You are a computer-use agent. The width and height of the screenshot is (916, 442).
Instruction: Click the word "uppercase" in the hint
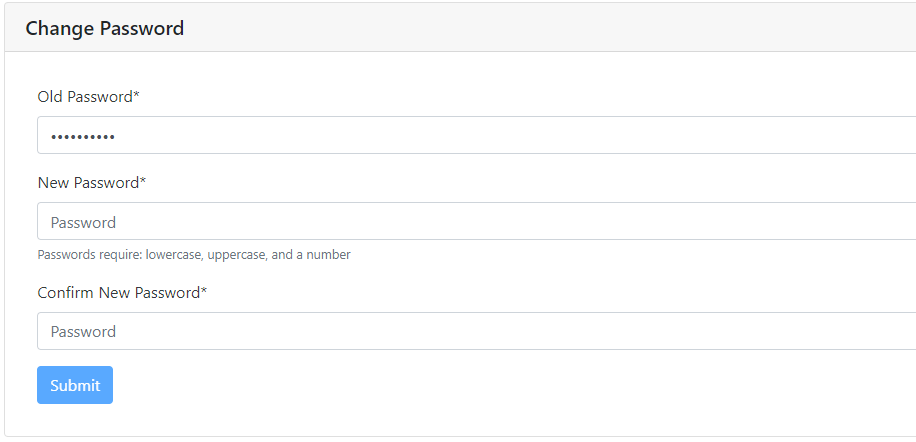tap(237, 255)
